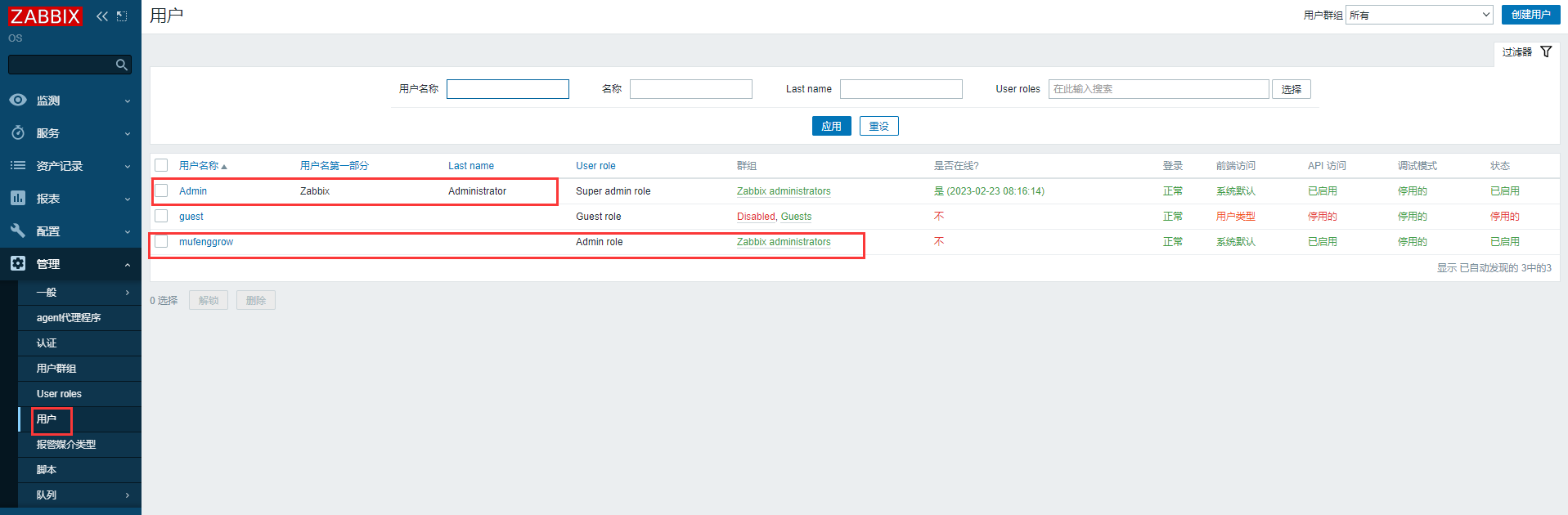Screen dimensions: 1568x515
Task: Click the wrench icon for 配置
Action: point(18,231)
